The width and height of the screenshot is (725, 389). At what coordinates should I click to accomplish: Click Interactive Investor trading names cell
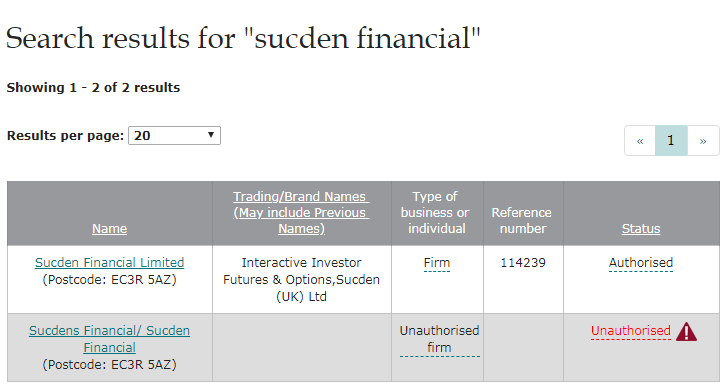pos(301,279)
